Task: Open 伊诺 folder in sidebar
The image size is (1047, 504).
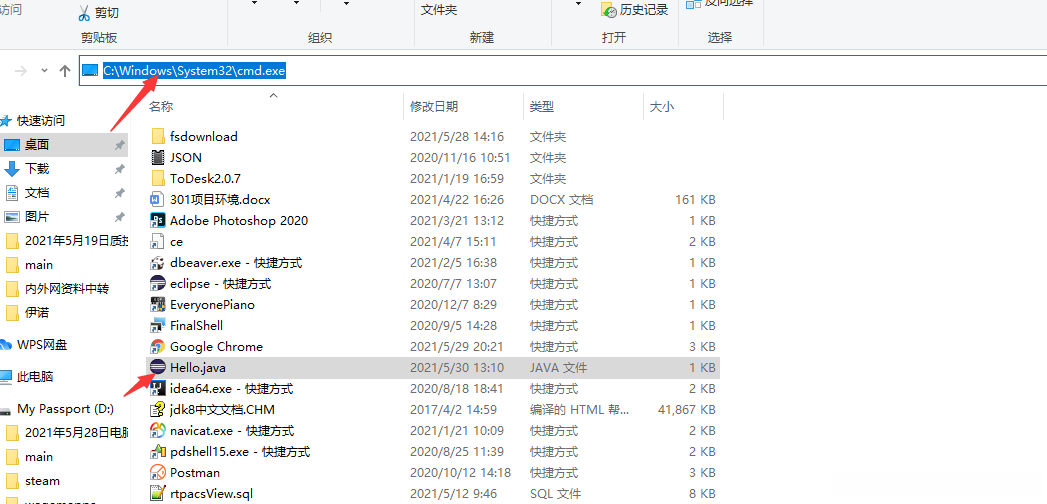Action: [x=37, y=312]
